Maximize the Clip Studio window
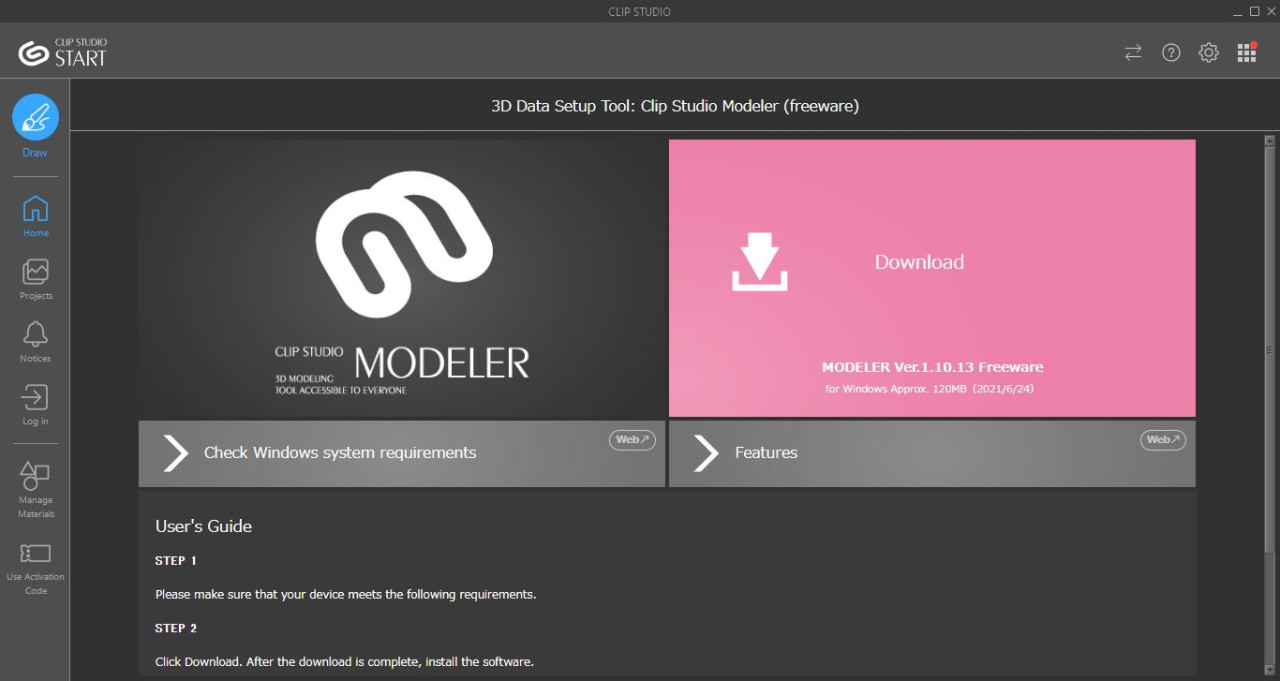This screenshot has width=1280, height=681. click(x=1254, y=11)
